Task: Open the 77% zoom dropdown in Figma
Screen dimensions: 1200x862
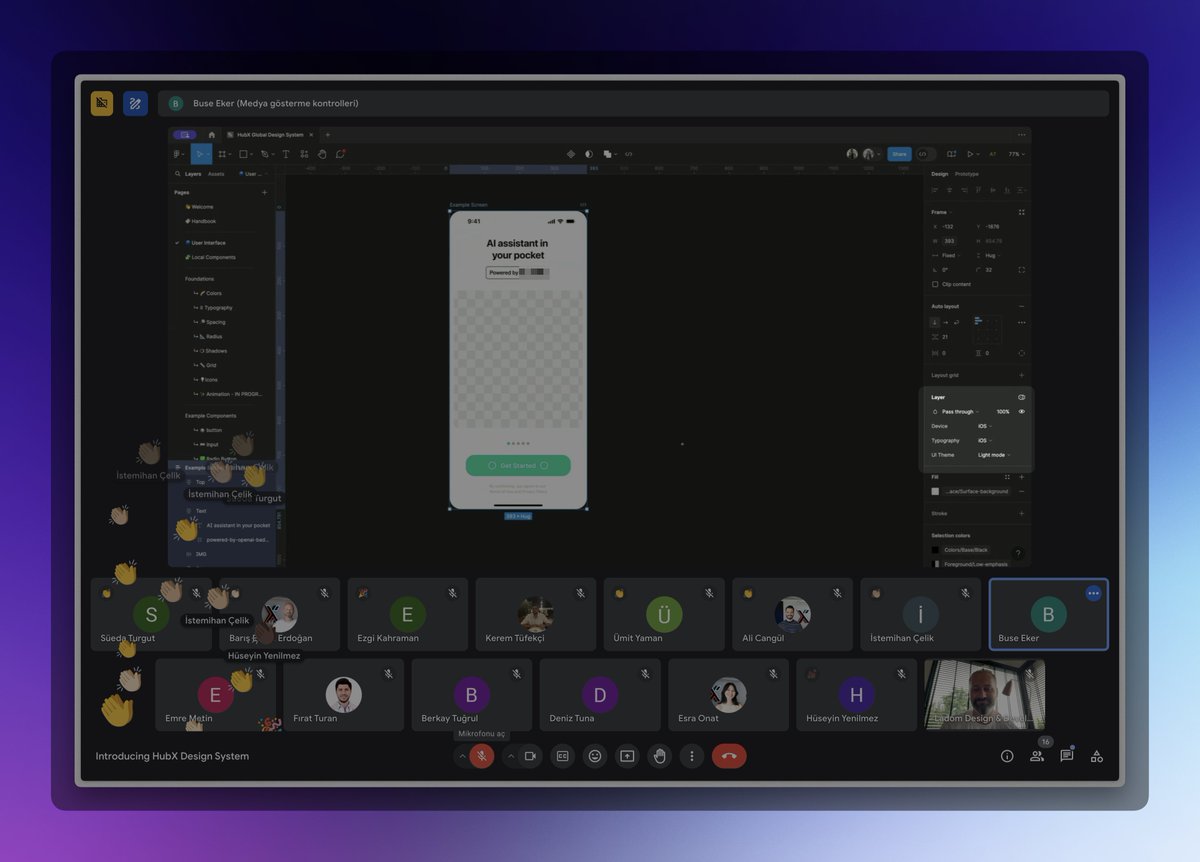Action: [x=1016, y=154]
